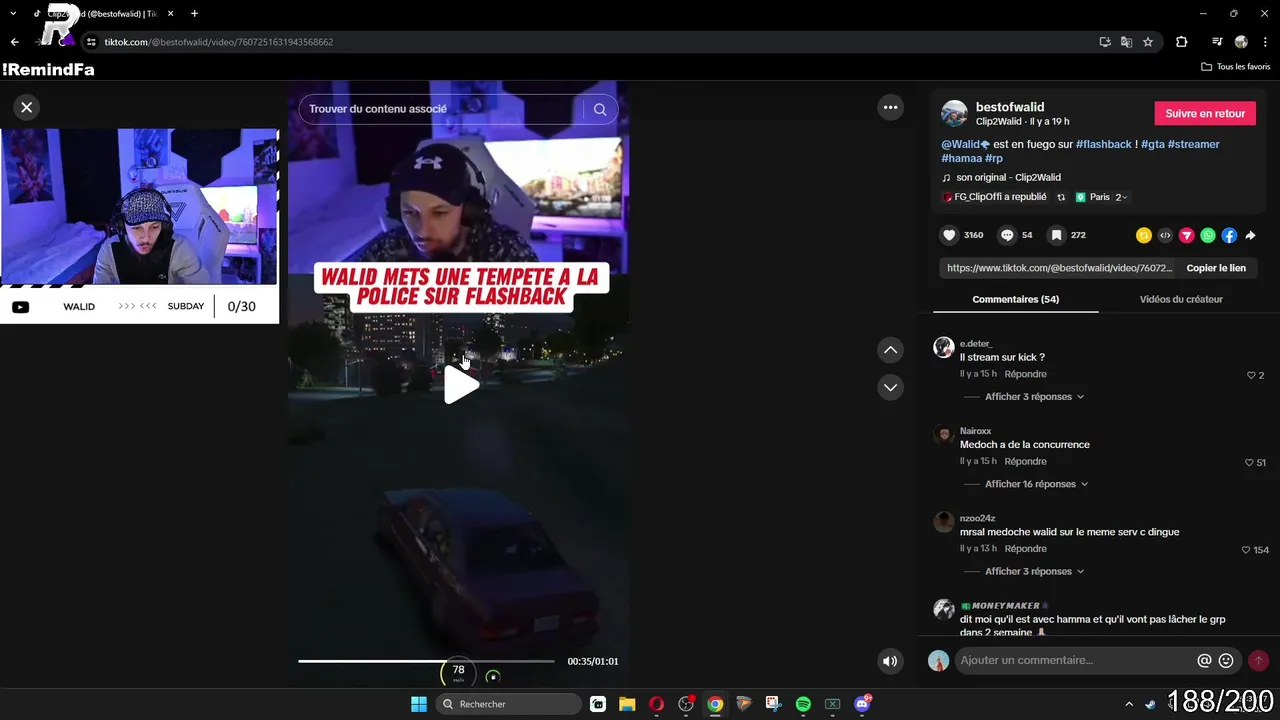Reply to the Nairoxx comment
The image size is (1280, 720).
point(1025,461)
